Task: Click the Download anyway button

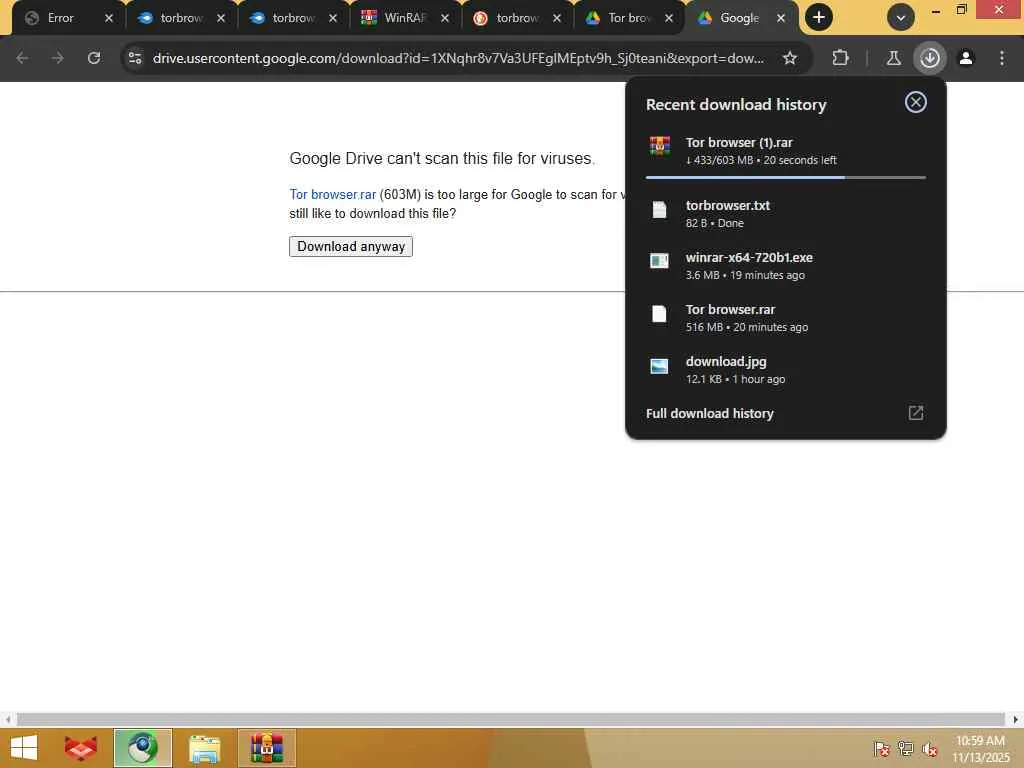Action: tap(351, 246)
